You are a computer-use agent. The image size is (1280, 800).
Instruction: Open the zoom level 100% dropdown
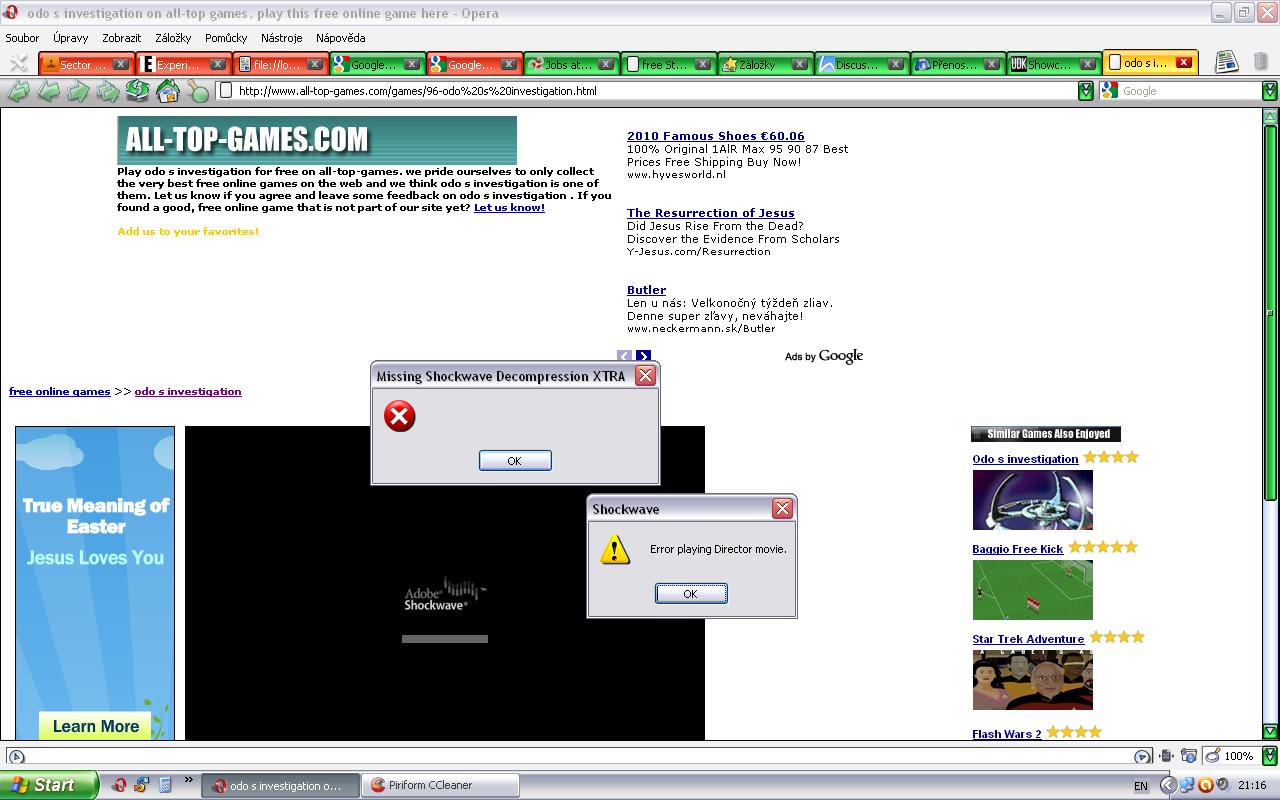tap(1269, 756)
